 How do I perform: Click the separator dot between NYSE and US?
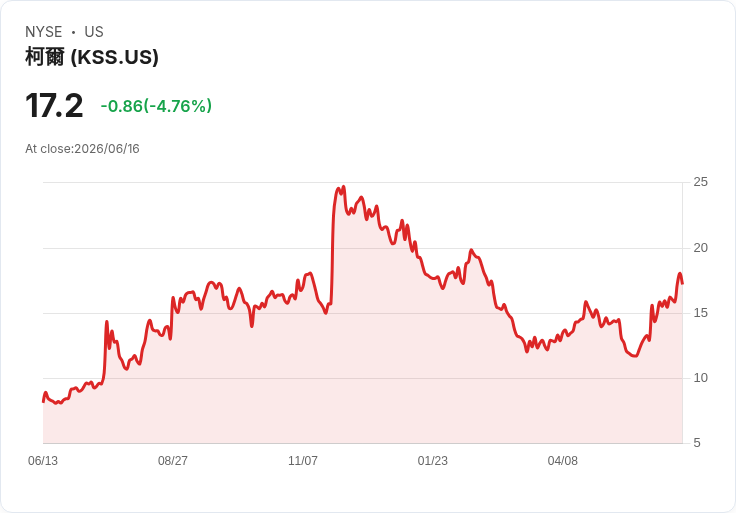73,32
